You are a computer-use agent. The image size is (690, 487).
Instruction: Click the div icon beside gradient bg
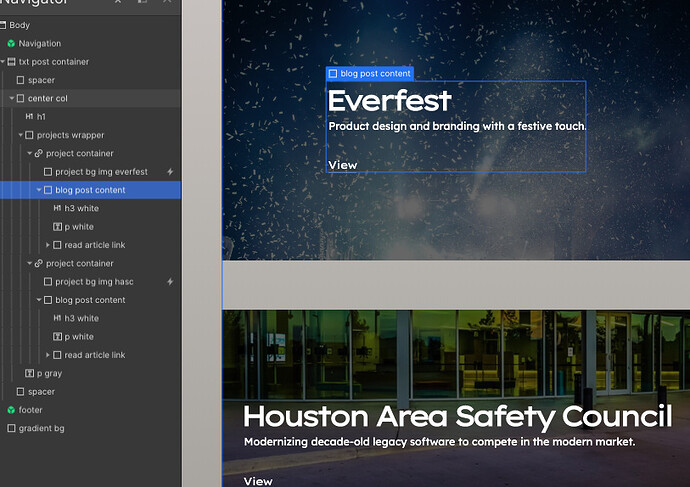(x=11, y=428)
